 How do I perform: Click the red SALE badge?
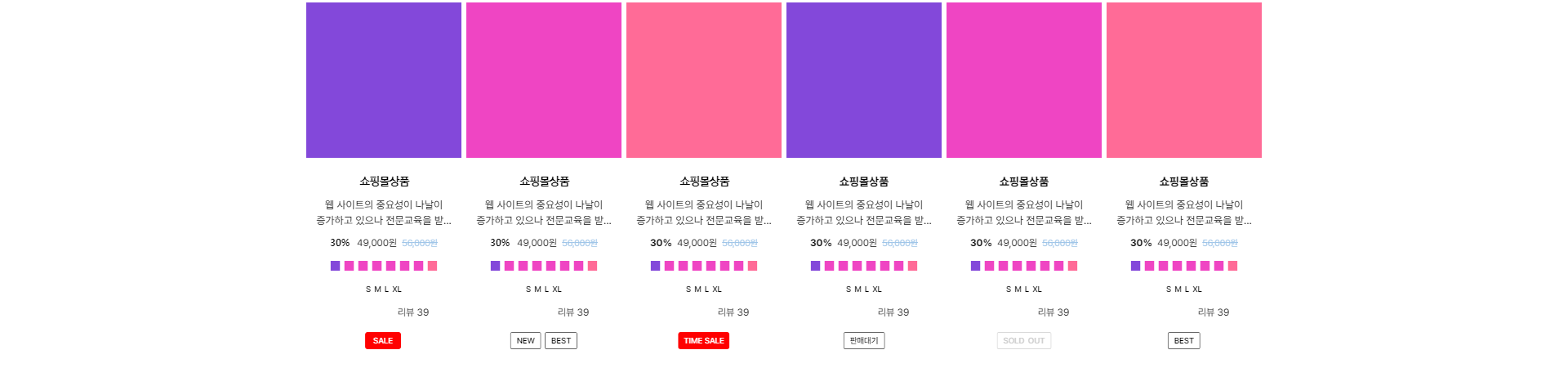pos(383,341)
